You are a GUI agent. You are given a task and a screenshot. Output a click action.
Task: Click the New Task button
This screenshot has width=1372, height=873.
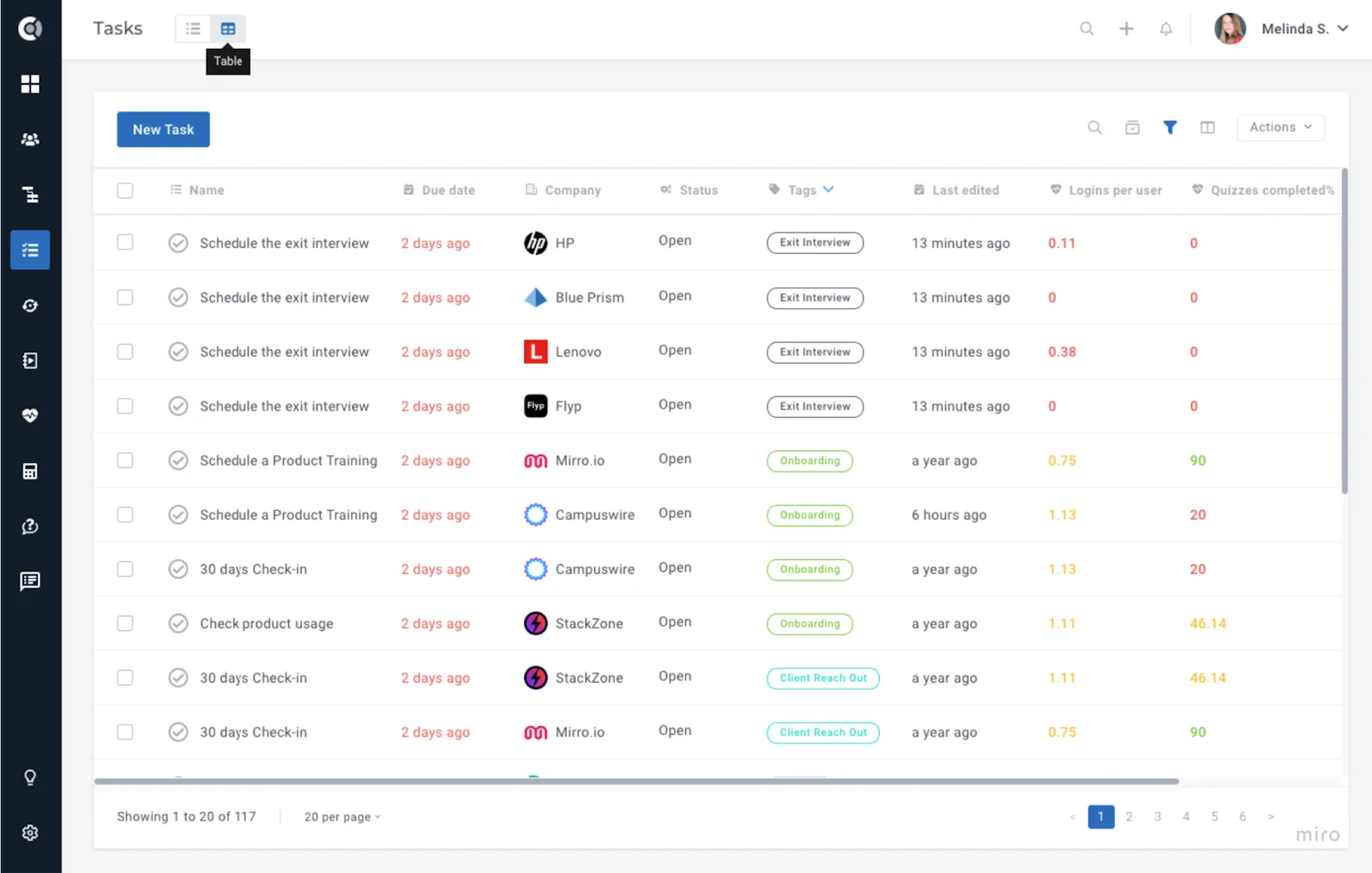point(164,129)
